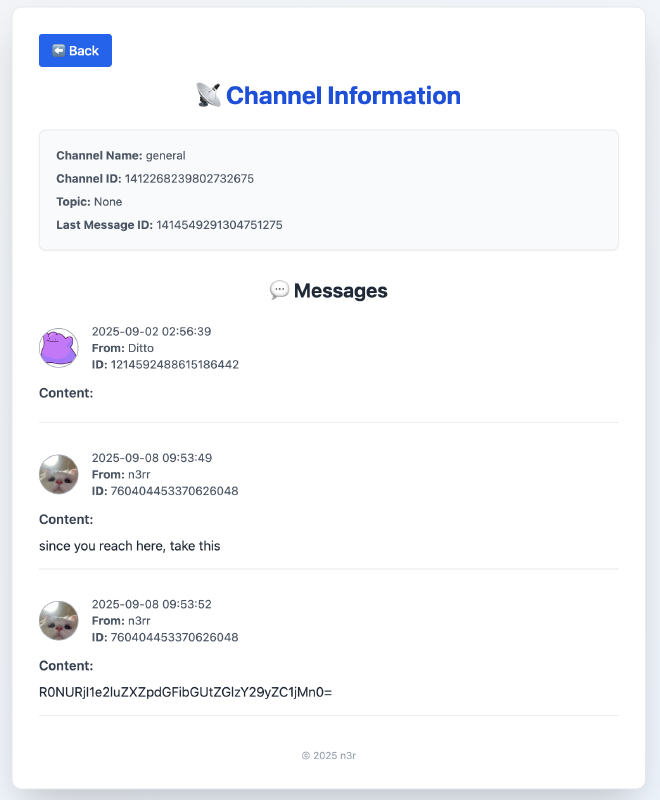Image resolution: width=660 pixels, height=800 pixels.
Task: Click the Back button
Action: (x=75, y=50)
